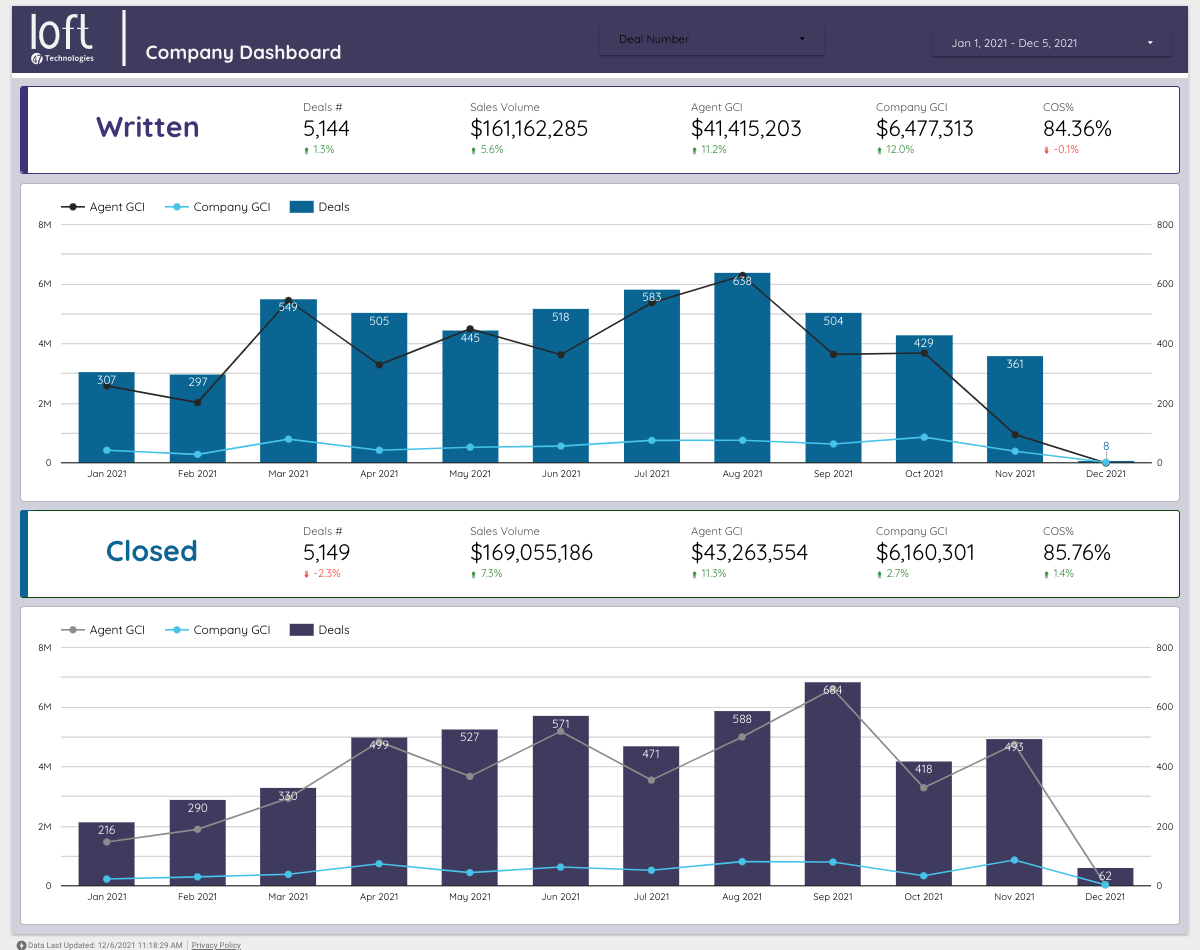Click the bar labeled 62
Screen dimensions: 1200x950
coord(1105,877)
